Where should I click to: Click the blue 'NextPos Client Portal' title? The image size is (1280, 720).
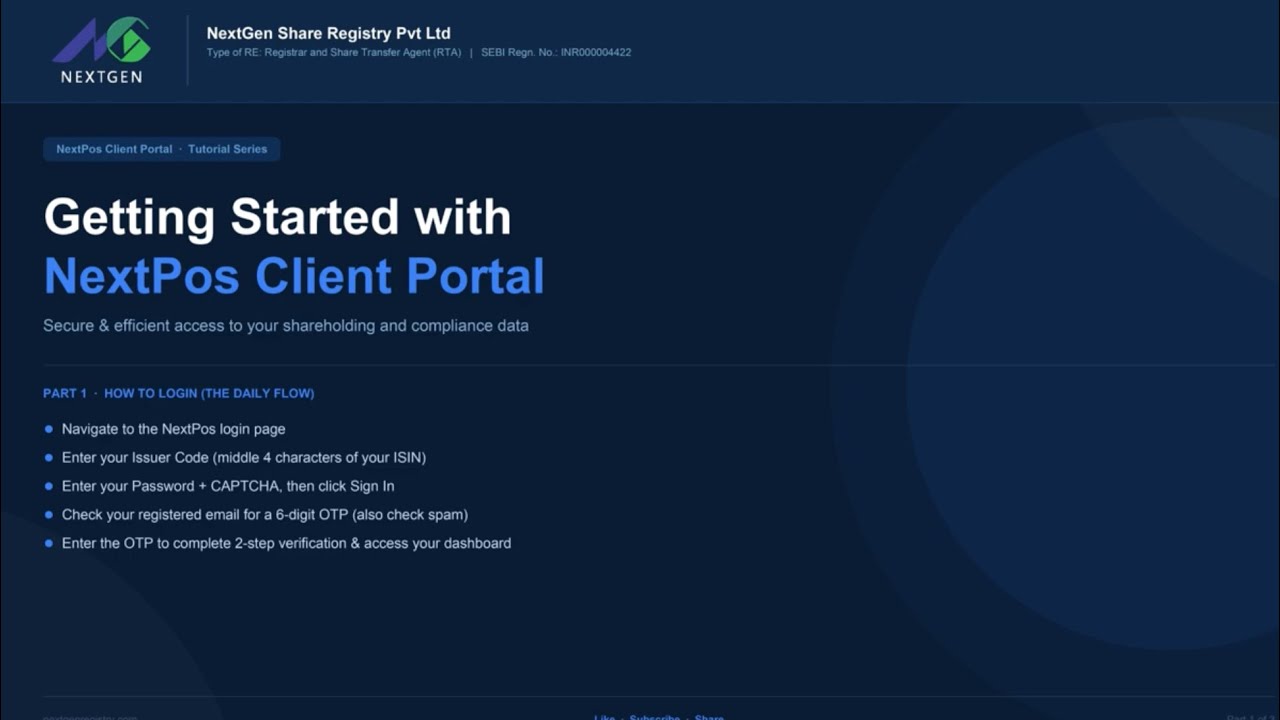coord(294,276)
